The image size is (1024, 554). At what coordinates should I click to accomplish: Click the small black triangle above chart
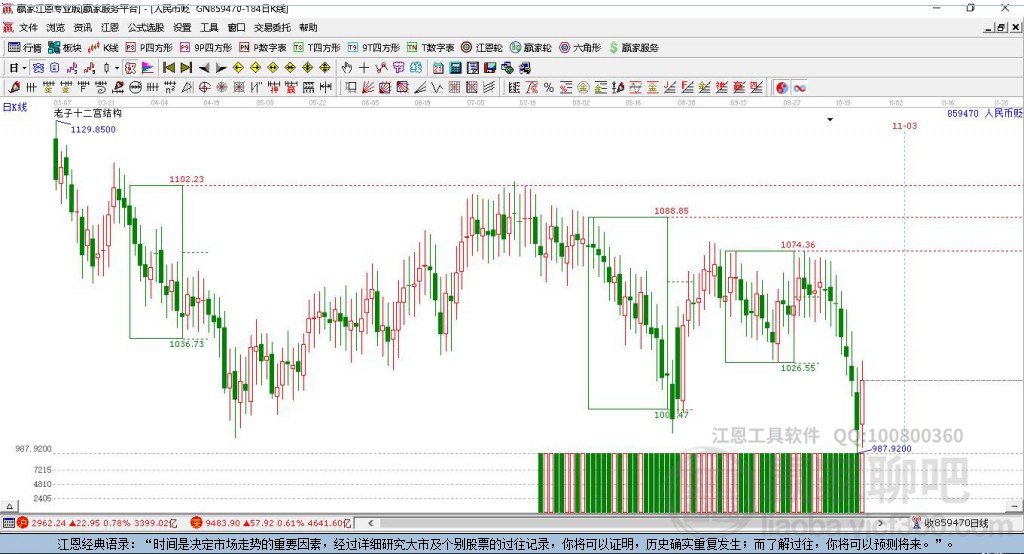pos(830,120)
